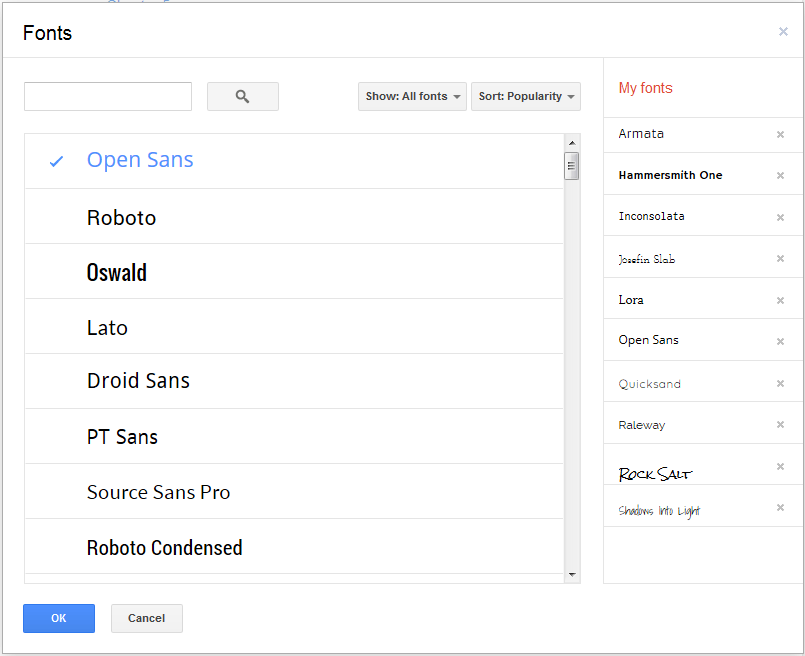Select Roboto Condensed in the list
The image size is (805, 656).
click(294, 547)
